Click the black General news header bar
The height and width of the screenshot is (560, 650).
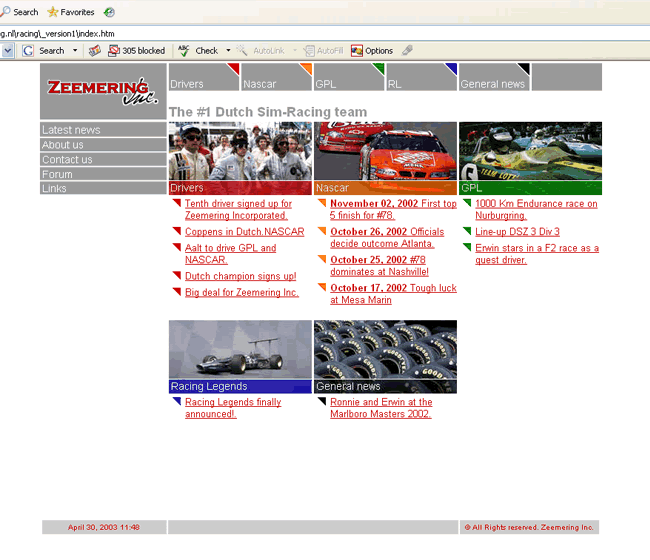(x=385, y=386)
